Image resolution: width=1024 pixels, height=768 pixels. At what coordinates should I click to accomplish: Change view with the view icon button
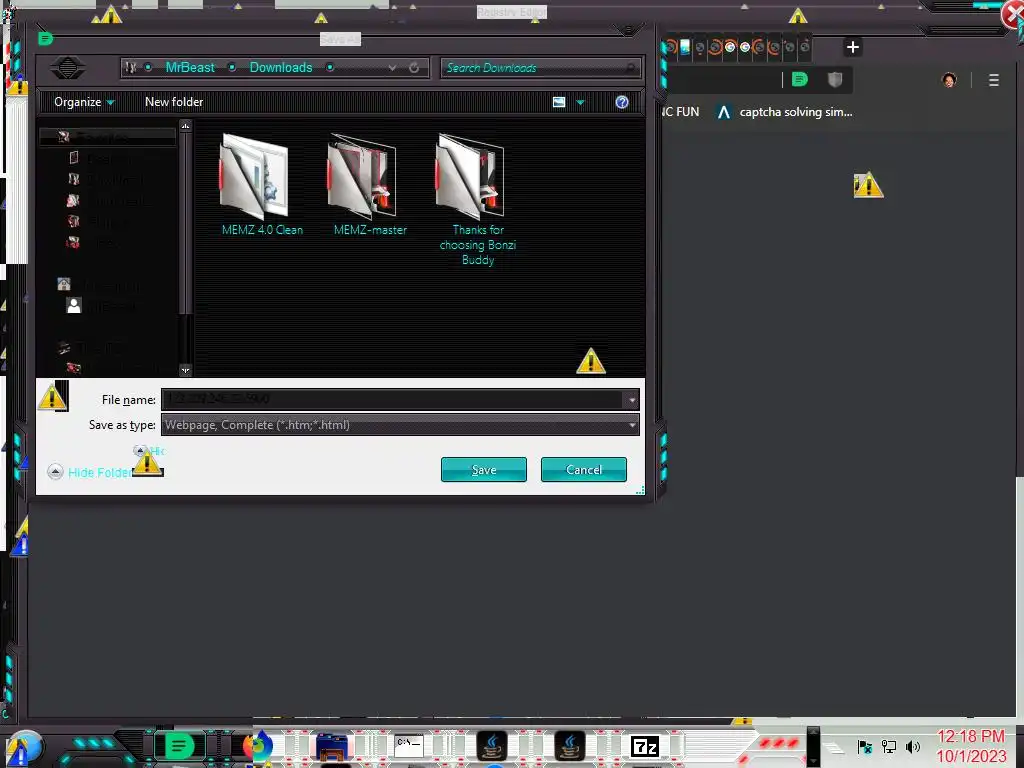(559, 102)
